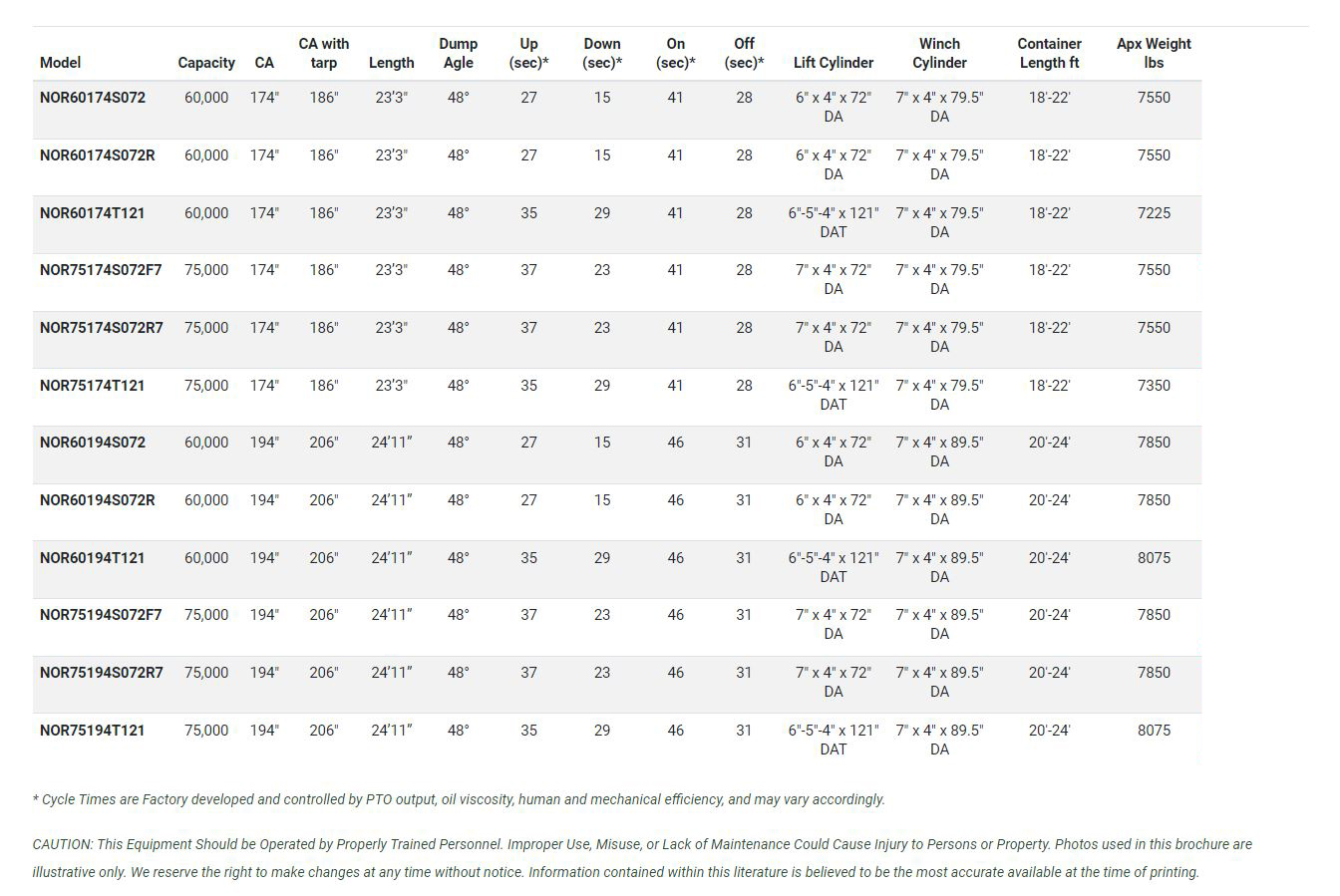Click model NOR75174S072F7

[x=101, y=270]
